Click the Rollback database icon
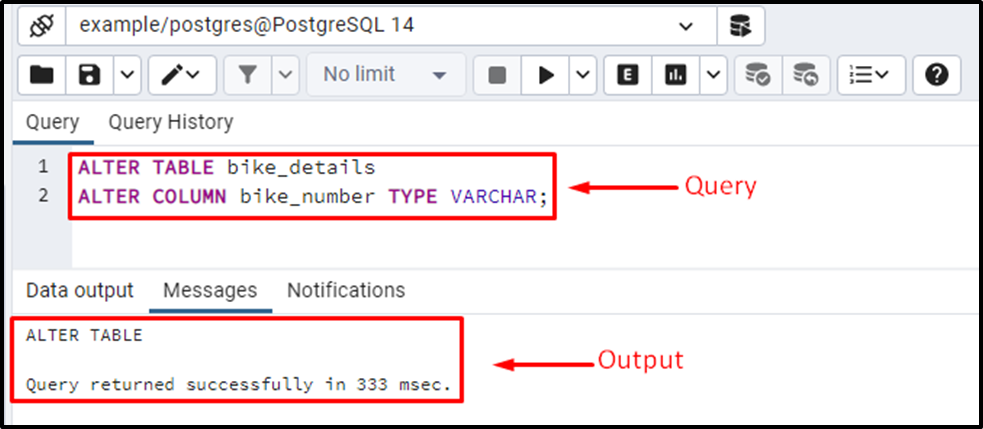Viewport: 983px width, 429px height. pos(806,75)
